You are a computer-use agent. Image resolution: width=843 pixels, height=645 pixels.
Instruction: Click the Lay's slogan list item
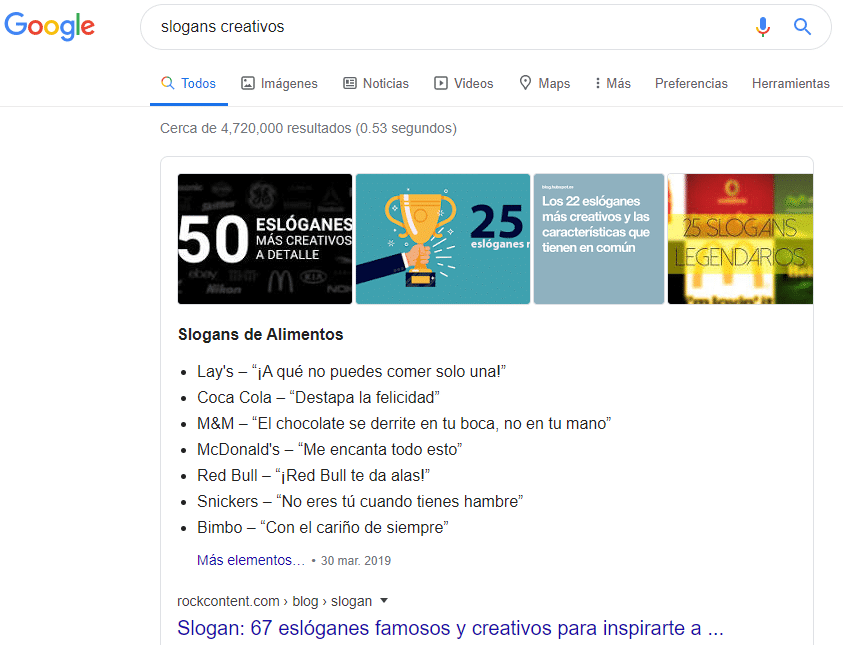[x=352, y=371]
